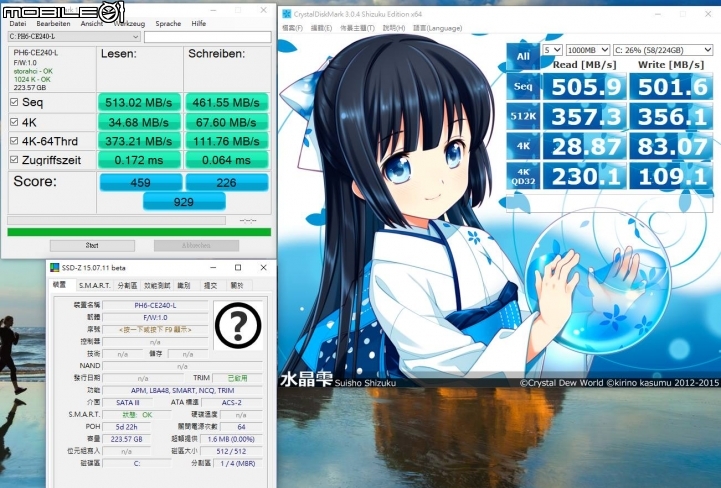
Task: Toggle the 4K checkbox in AS SSD
Action: [14, 122]
